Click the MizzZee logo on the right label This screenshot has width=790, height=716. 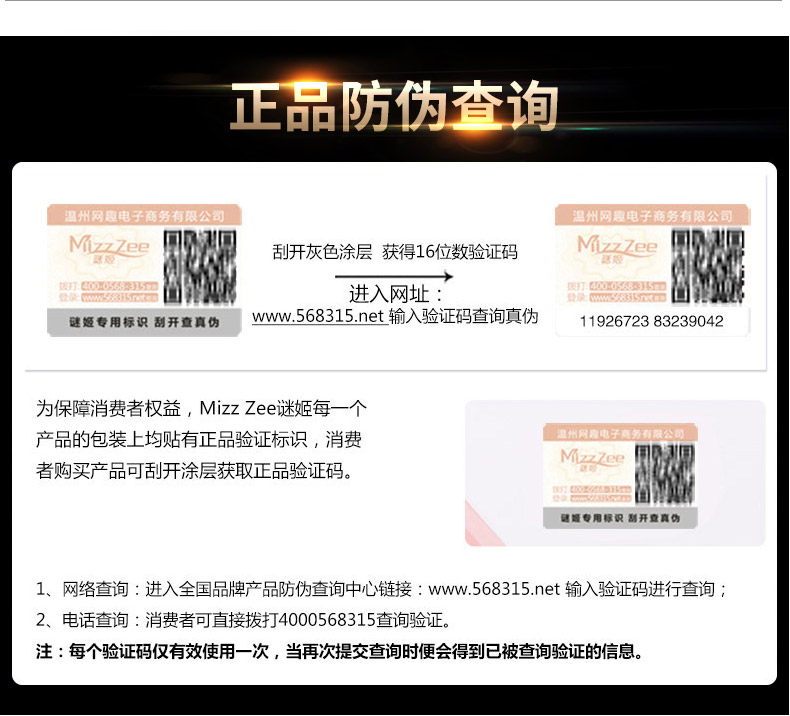pos(617,248)
